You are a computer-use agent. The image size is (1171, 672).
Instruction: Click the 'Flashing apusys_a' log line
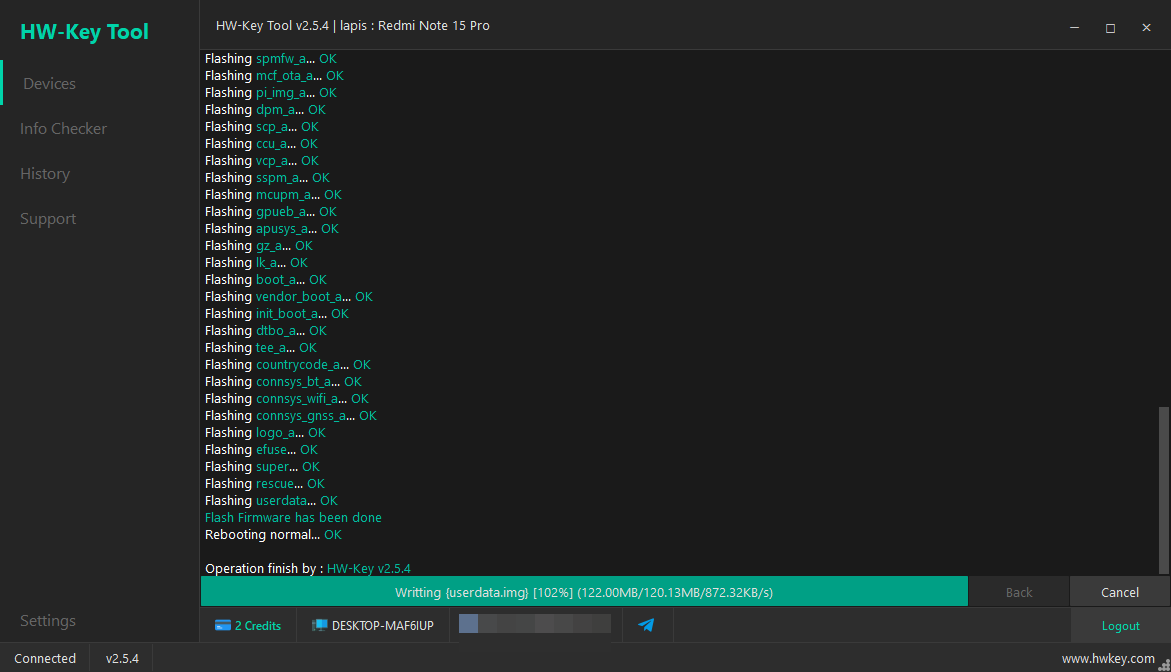[272, 228]
